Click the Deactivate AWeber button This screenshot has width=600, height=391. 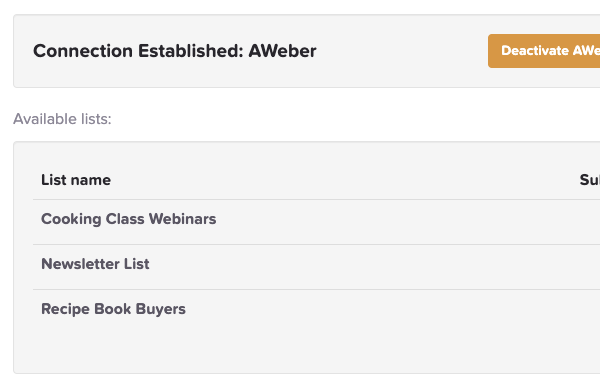point(544,51)
